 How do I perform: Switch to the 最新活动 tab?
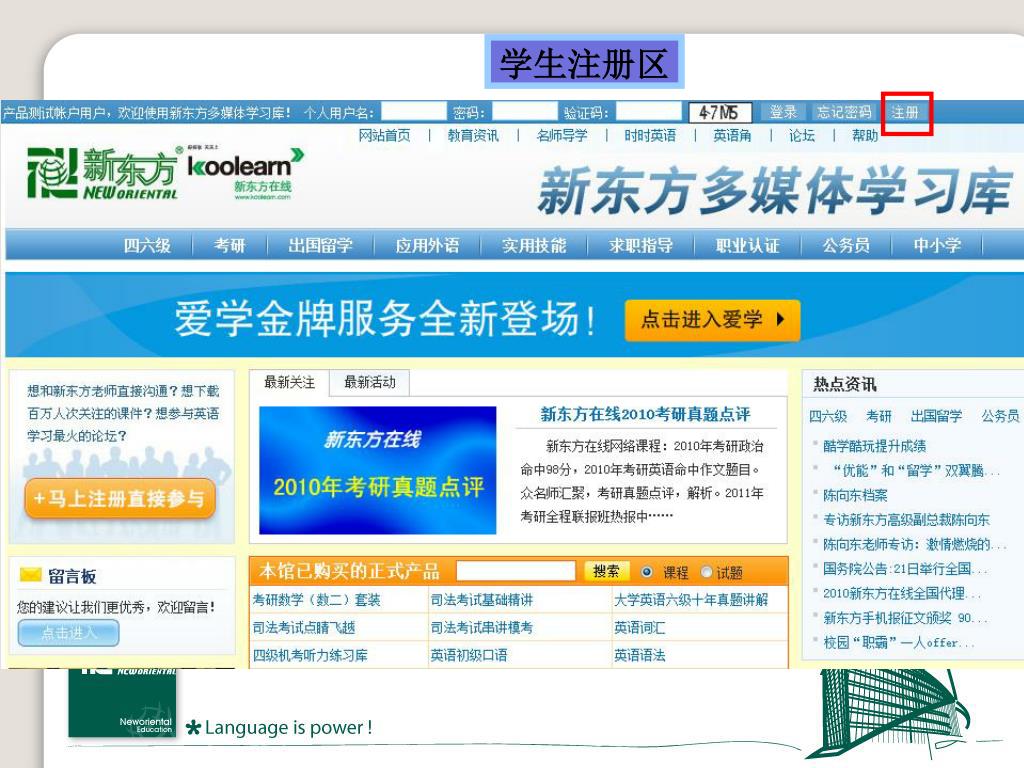point(369,382)
